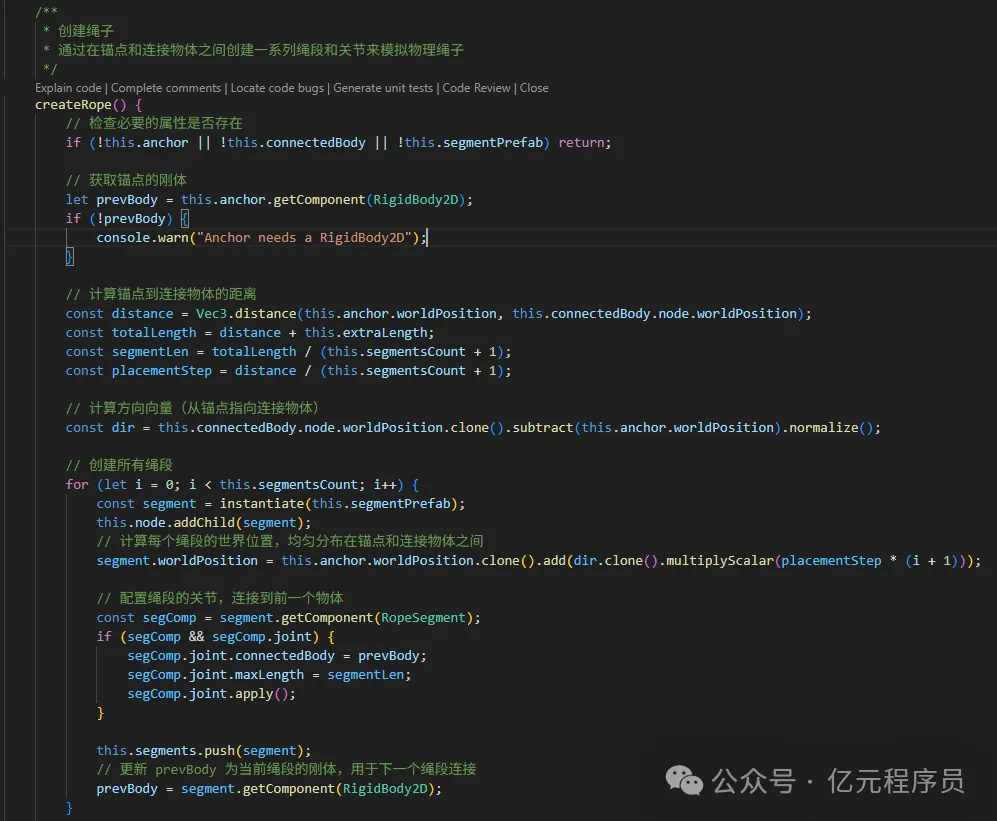997x821 pixels.
Task: Click the return keyword
Action: click(x=581, y=142)
